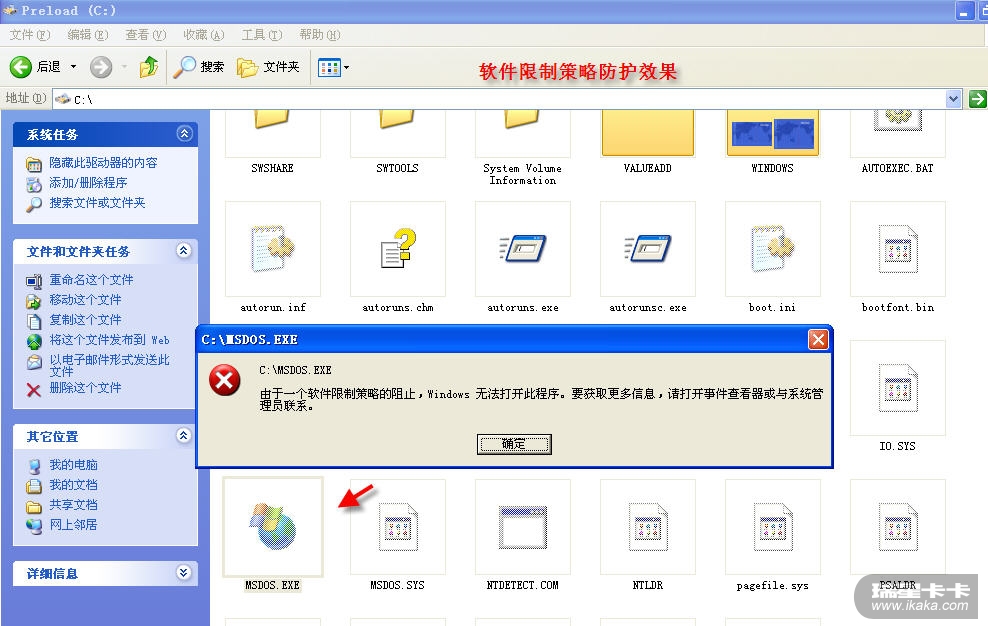Click the green Go arrow button

977,99
